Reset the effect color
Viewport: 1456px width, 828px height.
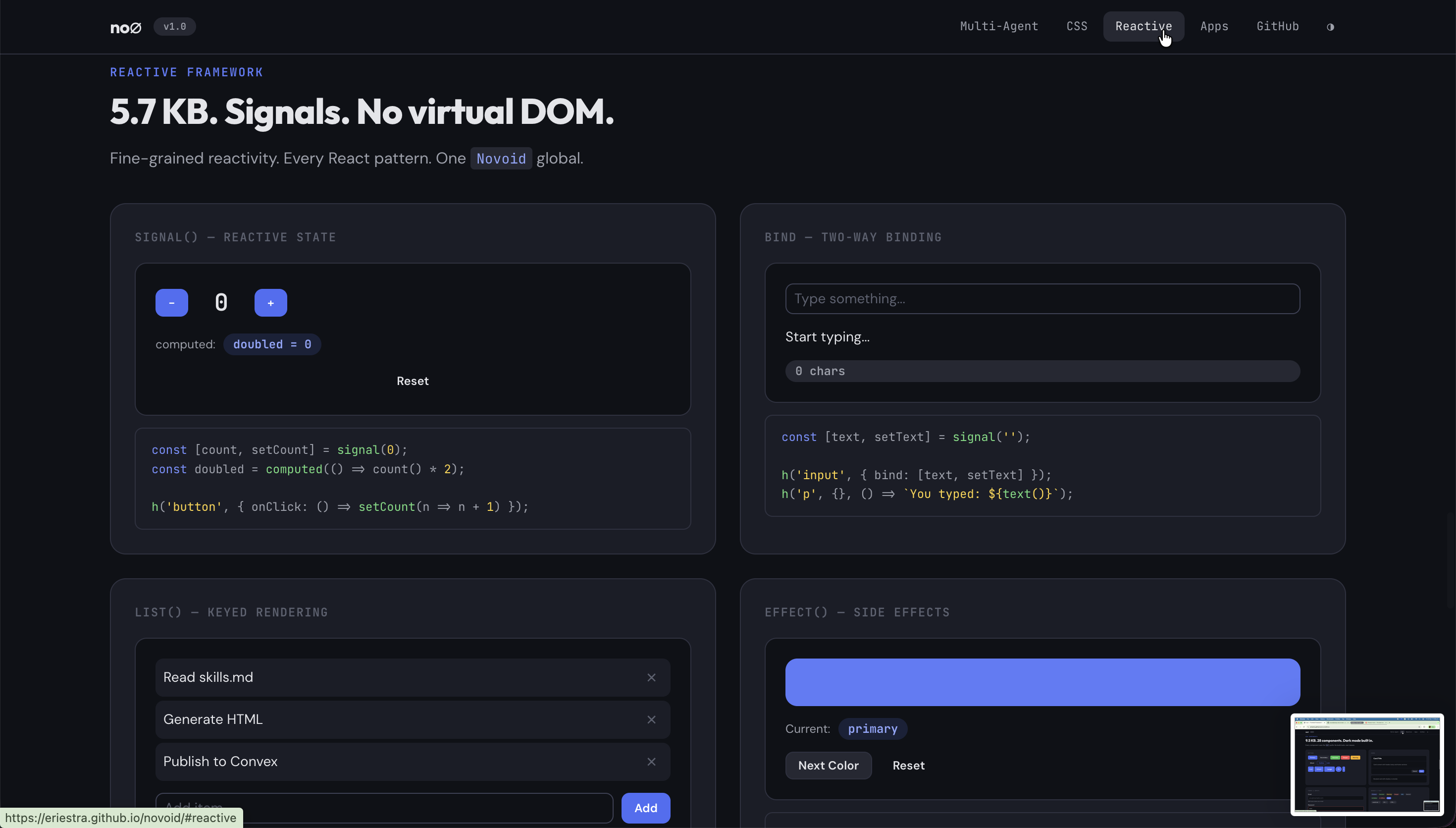[908, 766]
